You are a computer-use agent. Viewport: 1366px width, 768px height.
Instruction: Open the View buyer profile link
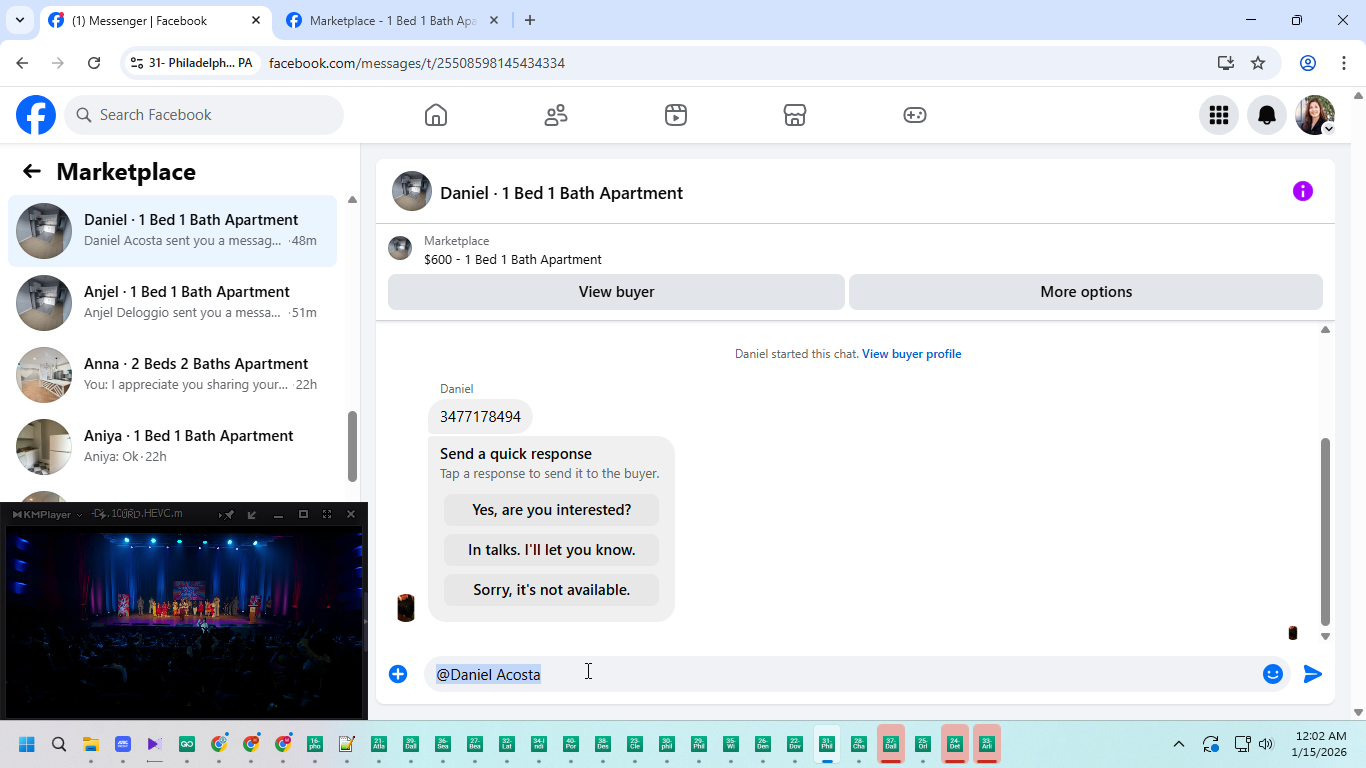(x=911, y=354)
